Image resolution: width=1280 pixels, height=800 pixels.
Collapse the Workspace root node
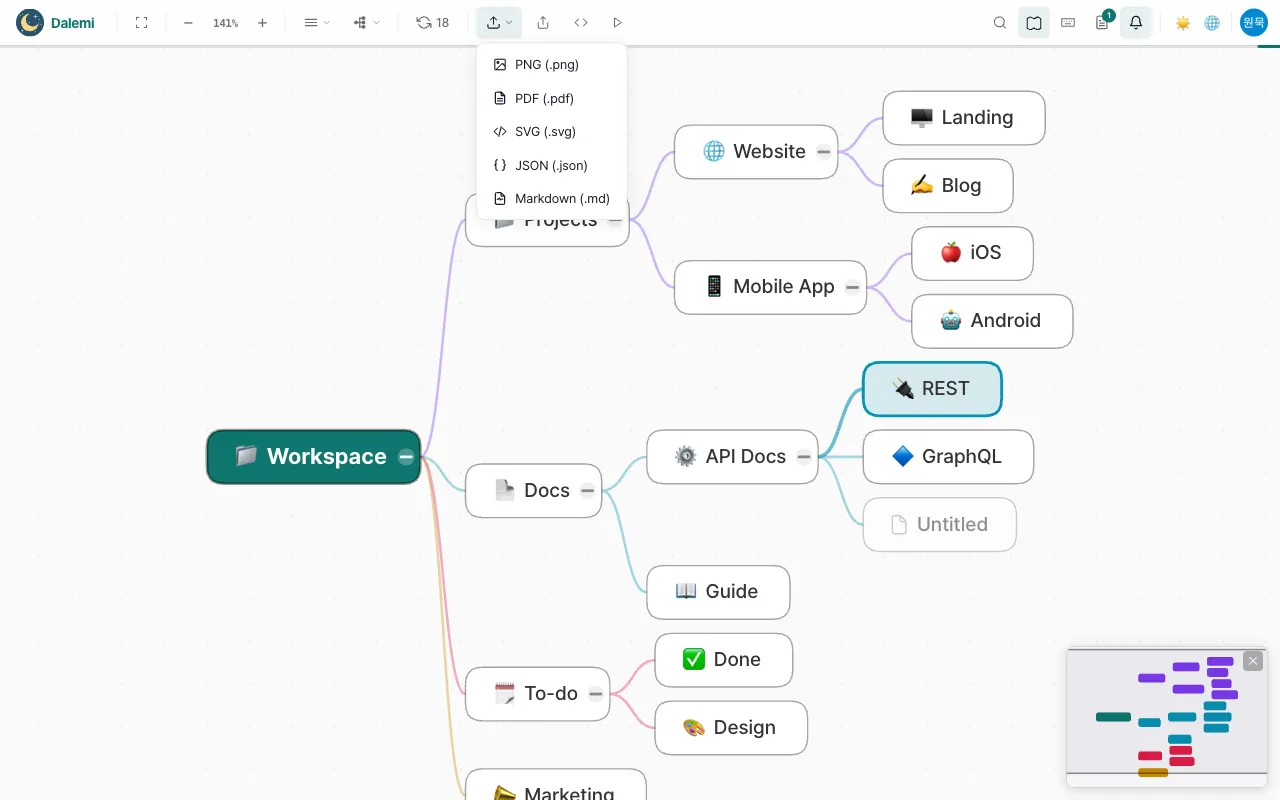pos(406,457)
